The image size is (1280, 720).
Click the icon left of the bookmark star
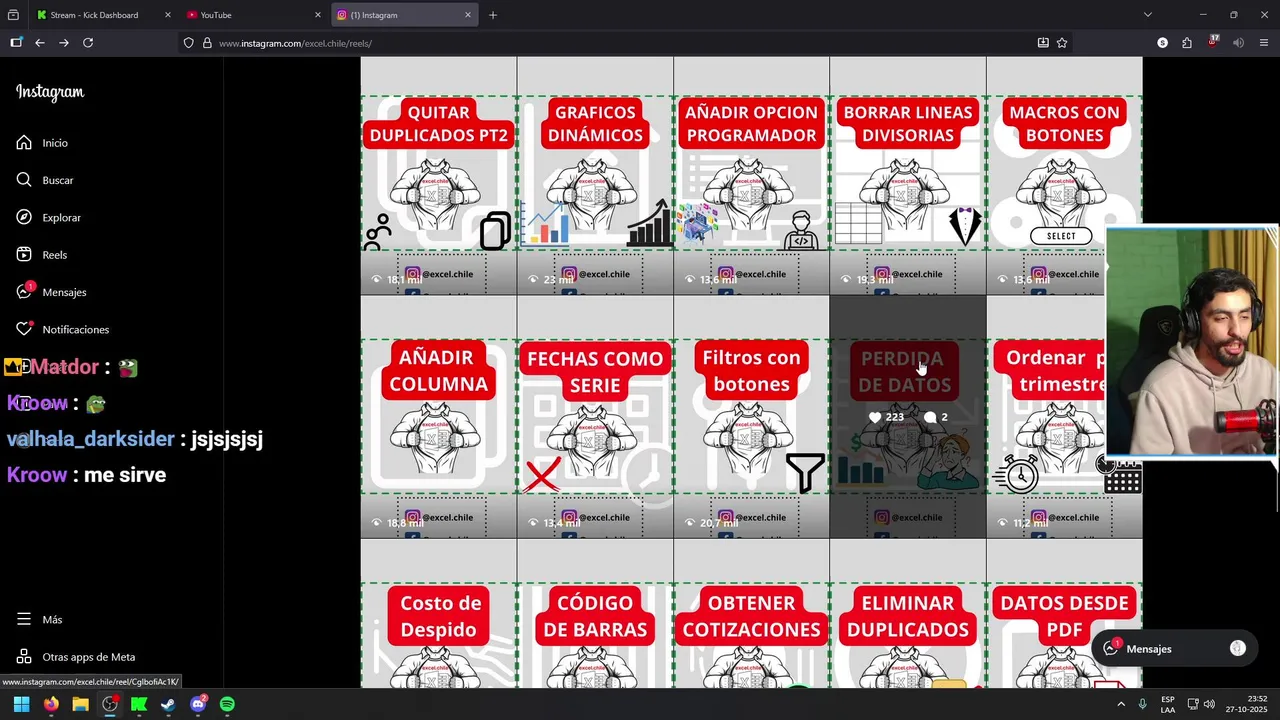[1043, 43]
